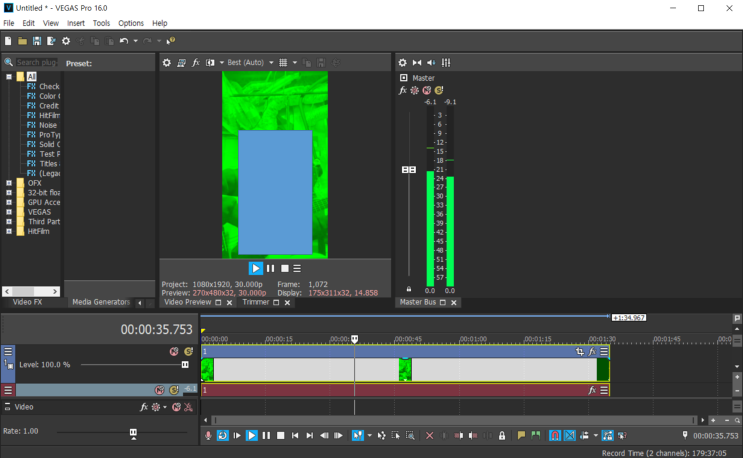Collapse the All folder in plug-in tree

click(9, 76)
